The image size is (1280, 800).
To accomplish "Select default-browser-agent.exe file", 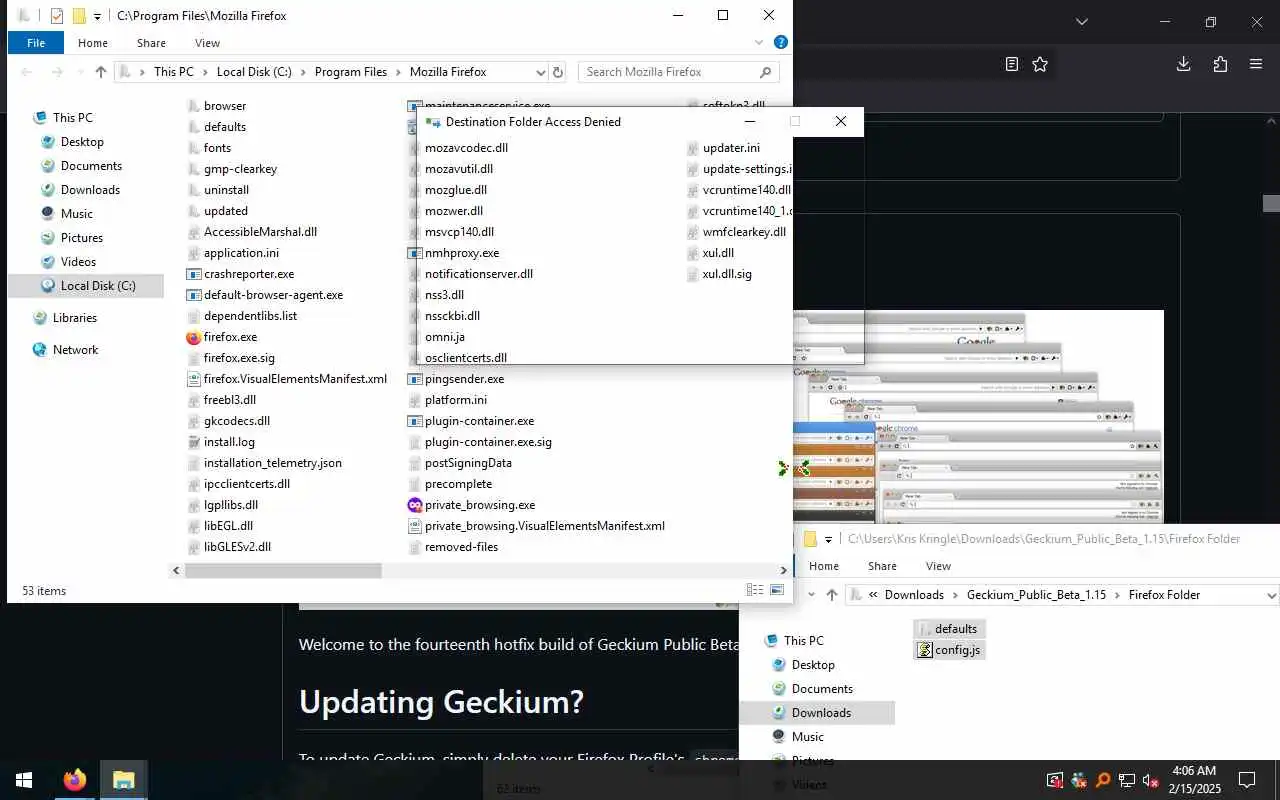I will click(265, 295).
